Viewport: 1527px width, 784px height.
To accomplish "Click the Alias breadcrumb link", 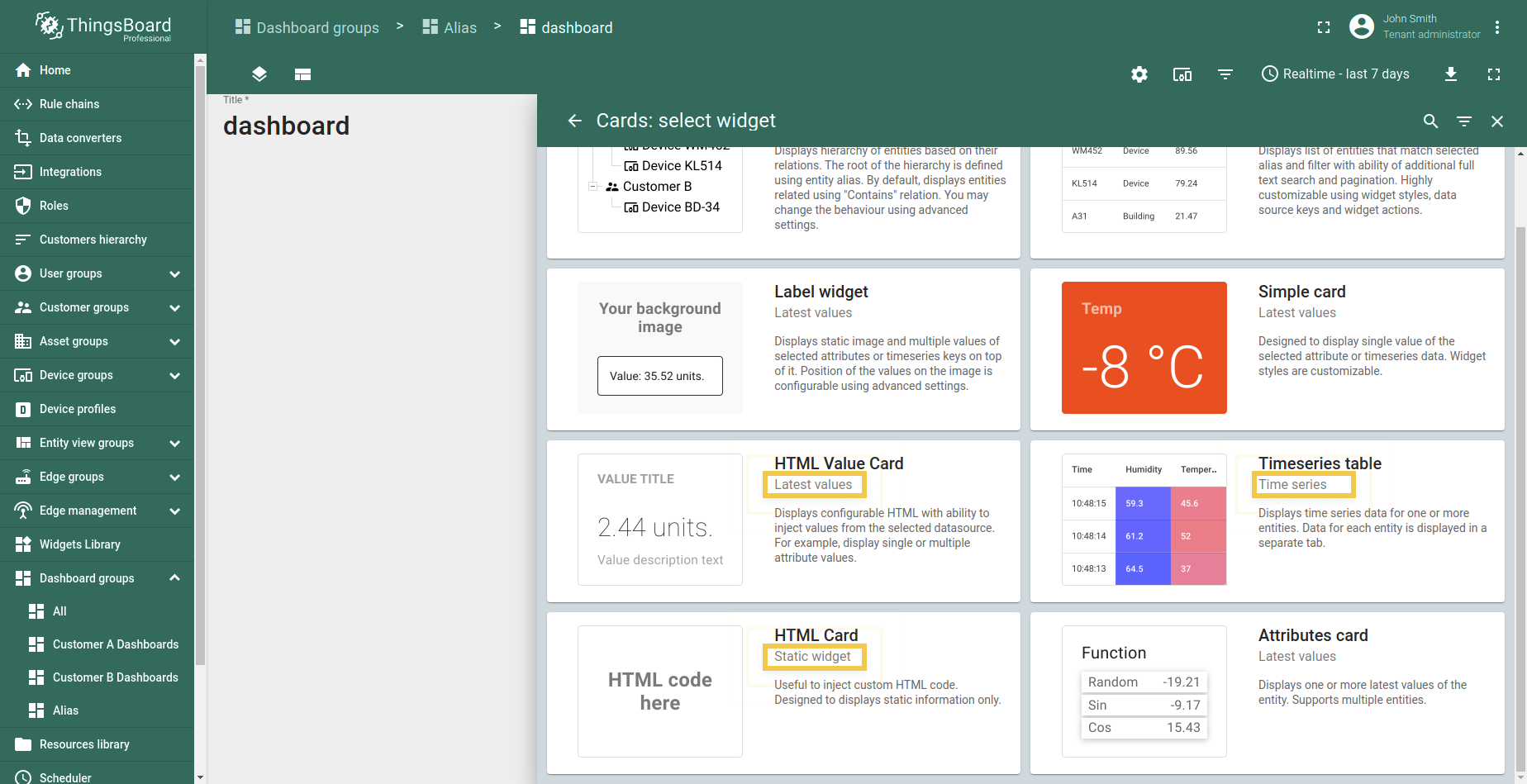I will [x=450, y=27].
